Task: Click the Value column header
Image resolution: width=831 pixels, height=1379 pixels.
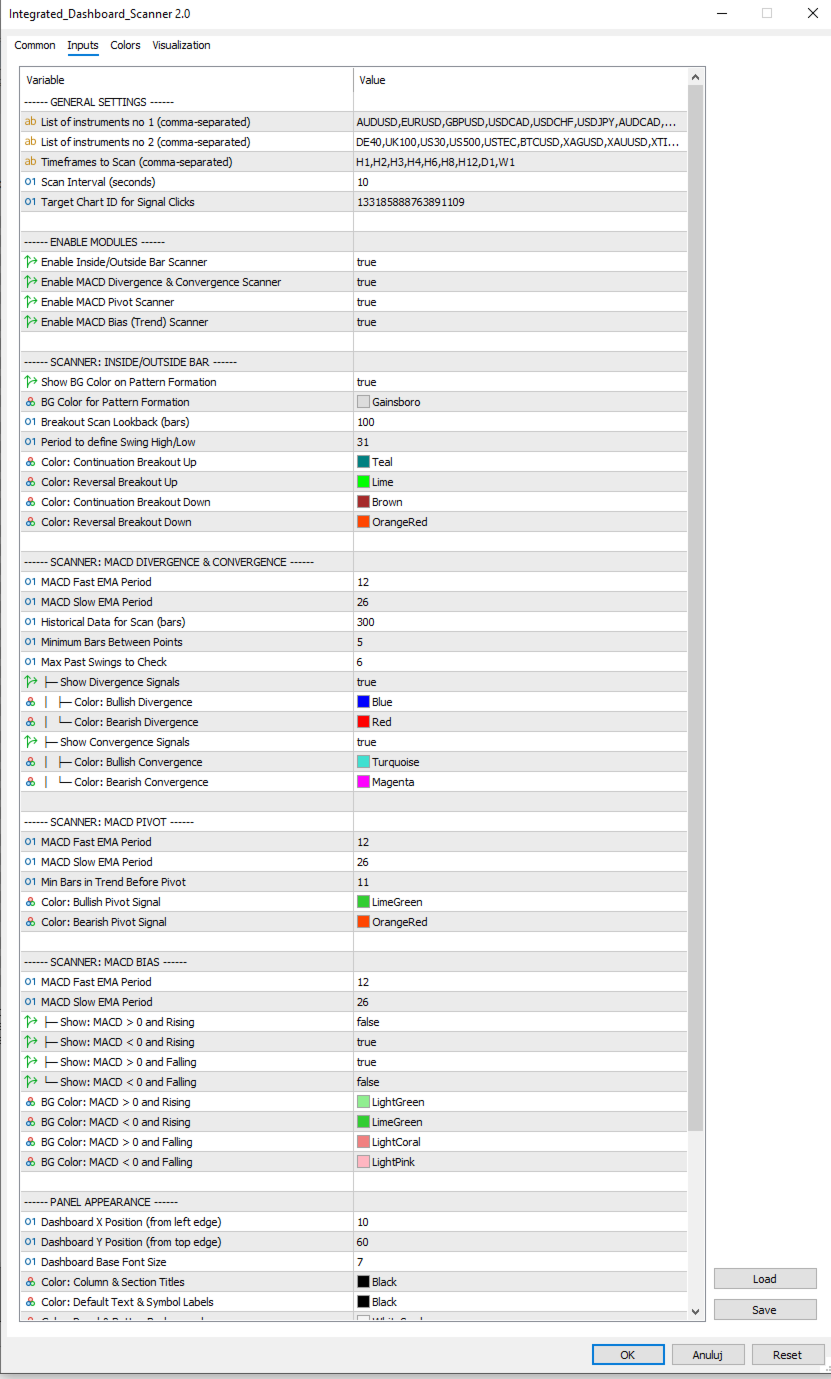Action: click(521, 80)
